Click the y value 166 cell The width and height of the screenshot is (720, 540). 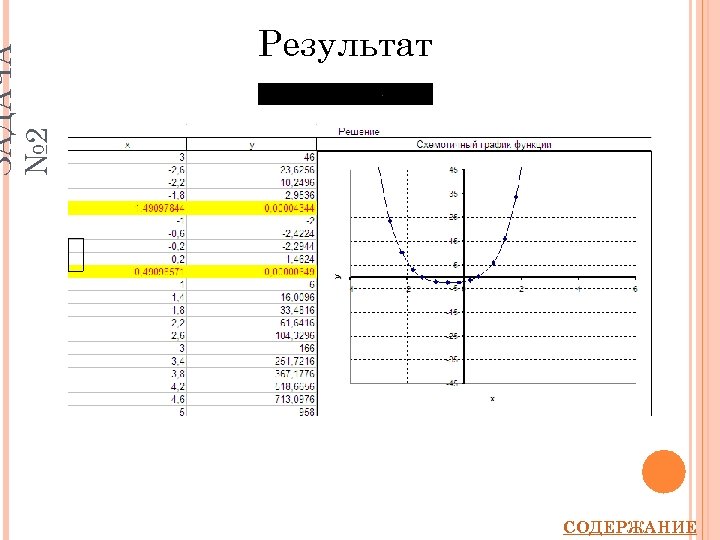[x=252, y=348]
